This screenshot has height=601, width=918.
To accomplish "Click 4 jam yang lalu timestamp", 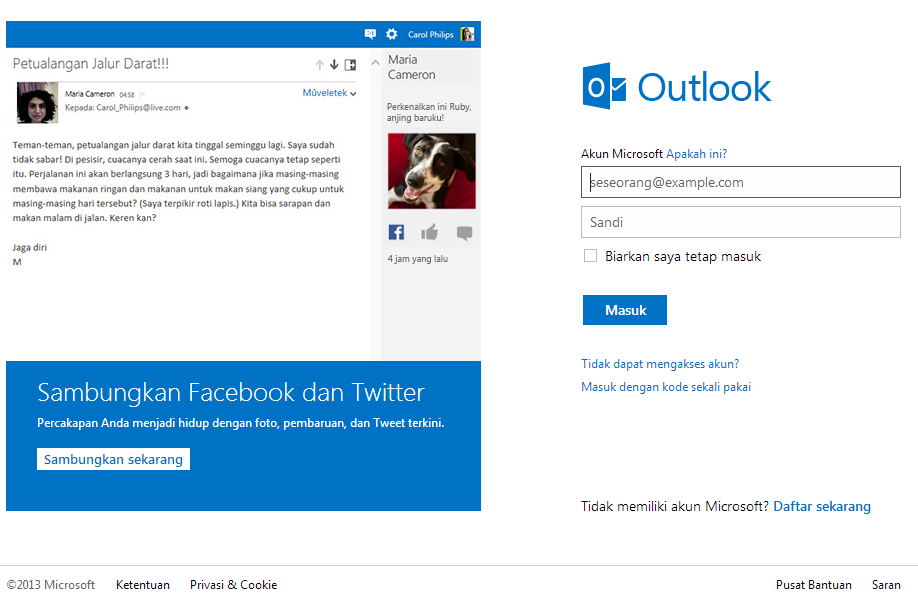I will (x=417, y=259).
